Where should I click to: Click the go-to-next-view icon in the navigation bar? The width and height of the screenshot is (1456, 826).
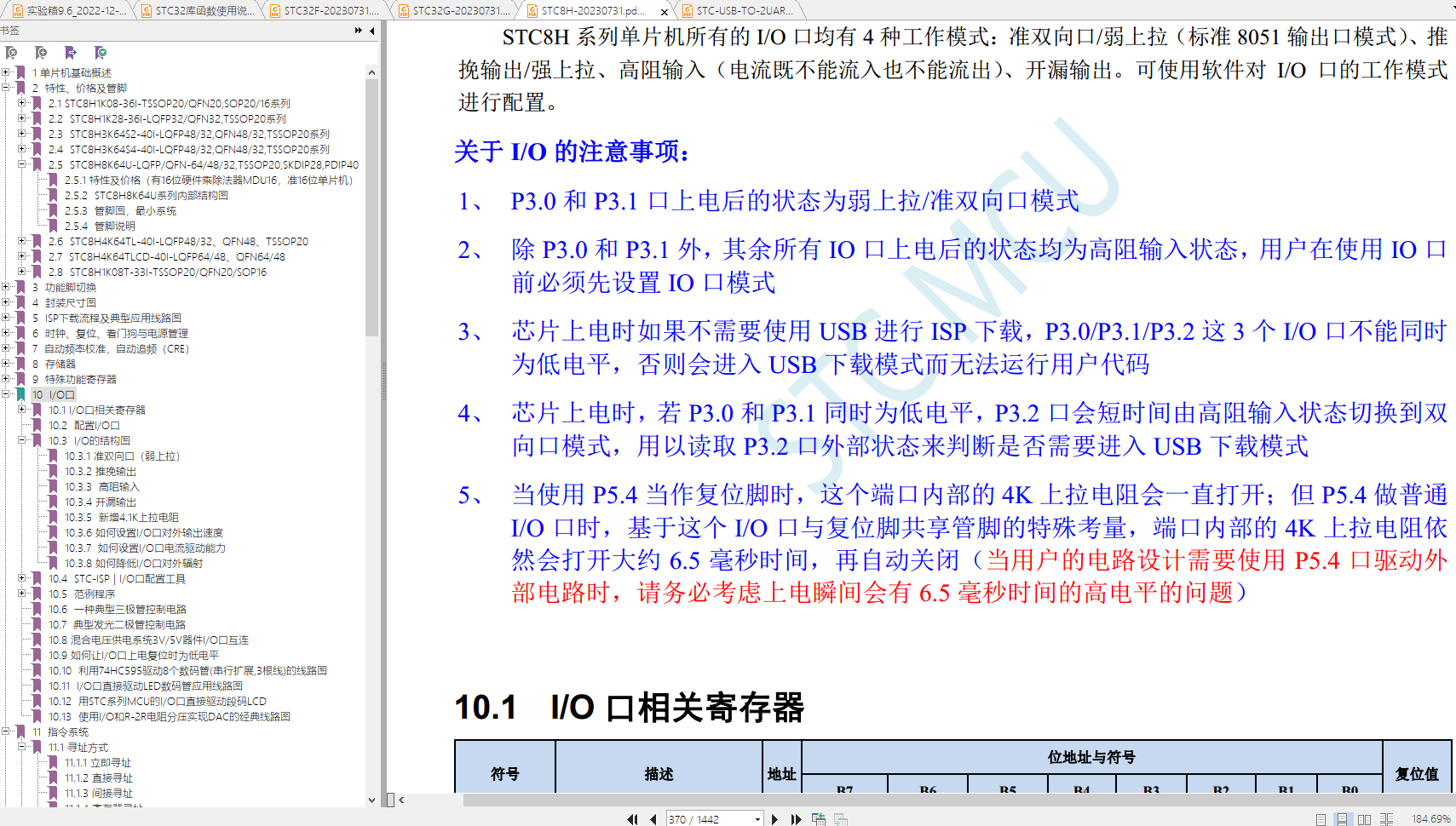pyautogui.click(x=841, y=819)
